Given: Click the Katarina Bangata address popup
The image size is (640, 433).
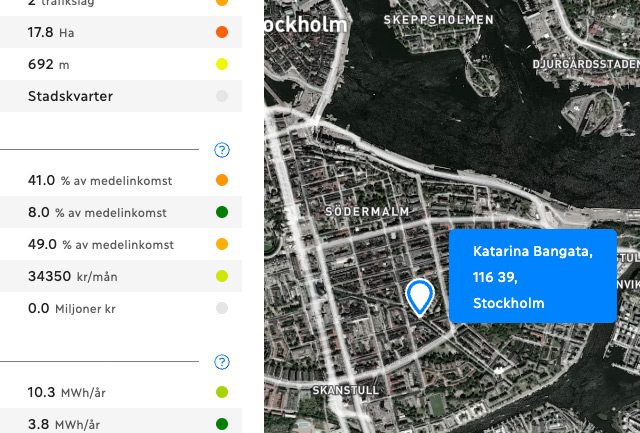Looking at the screenshot, I should pyautogui.click(x=533, y=276).
